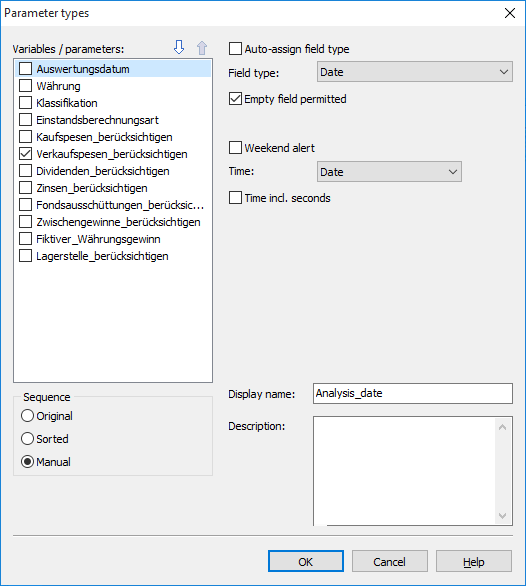The width and height of the screenshot is (526, 586).
Task: Expand the Time dropdown
Action: 389,172
